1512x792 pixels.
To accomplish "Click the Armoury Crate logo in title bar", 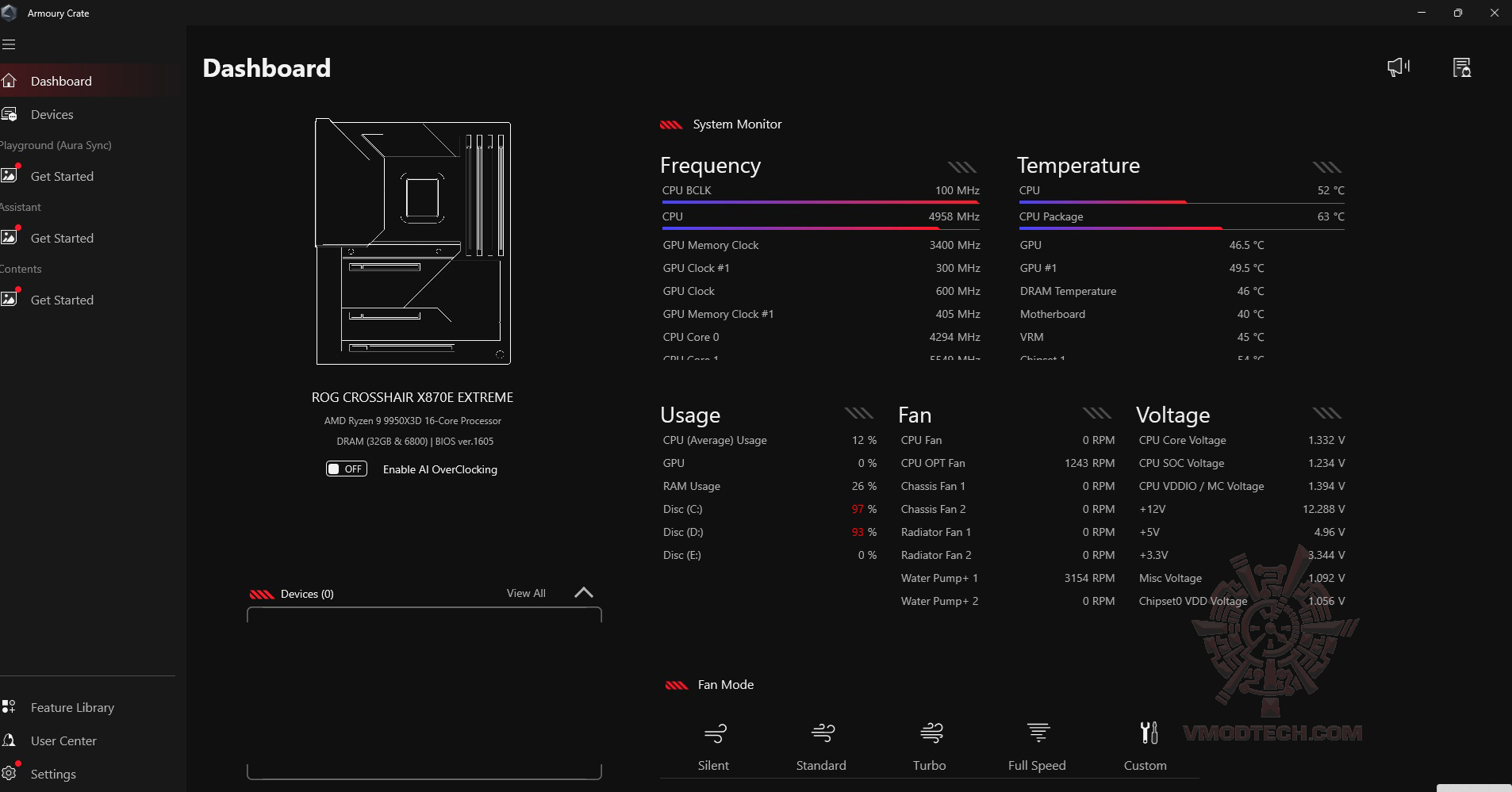I will pos(10,13).
